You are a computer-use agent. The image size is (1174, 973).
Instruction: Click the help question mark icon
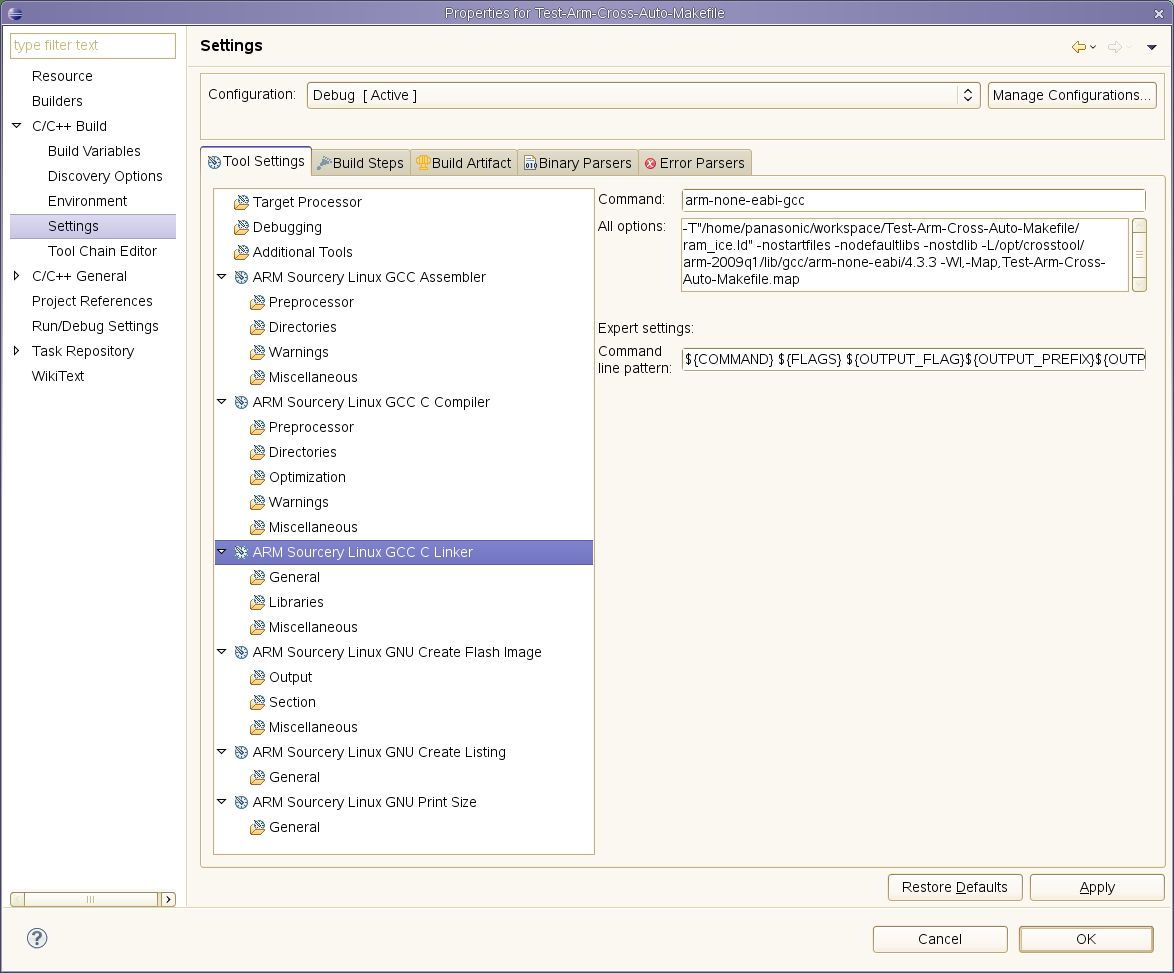tap(37, 938)
